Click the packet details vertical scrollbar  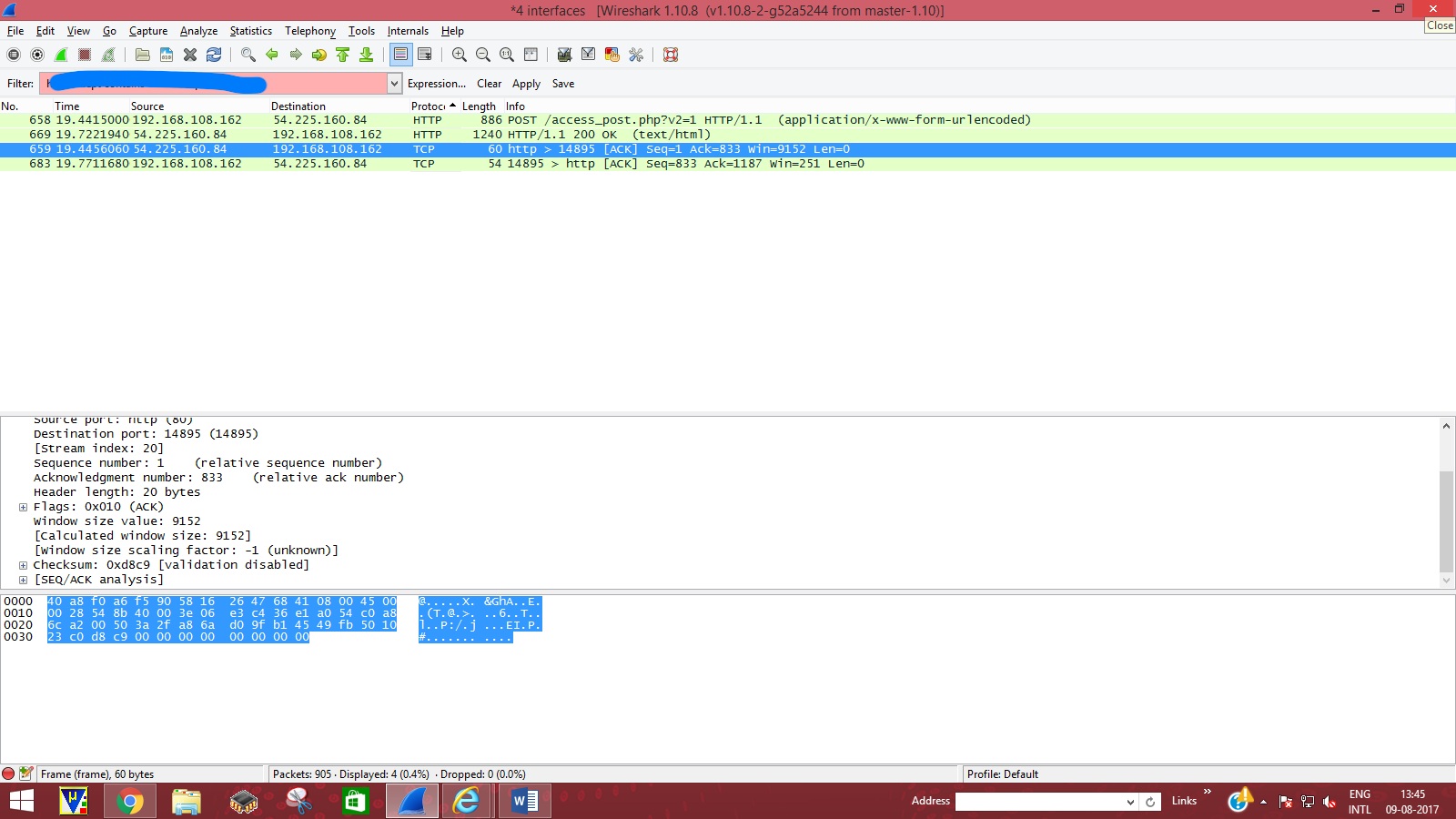[x=1446, y=519]
